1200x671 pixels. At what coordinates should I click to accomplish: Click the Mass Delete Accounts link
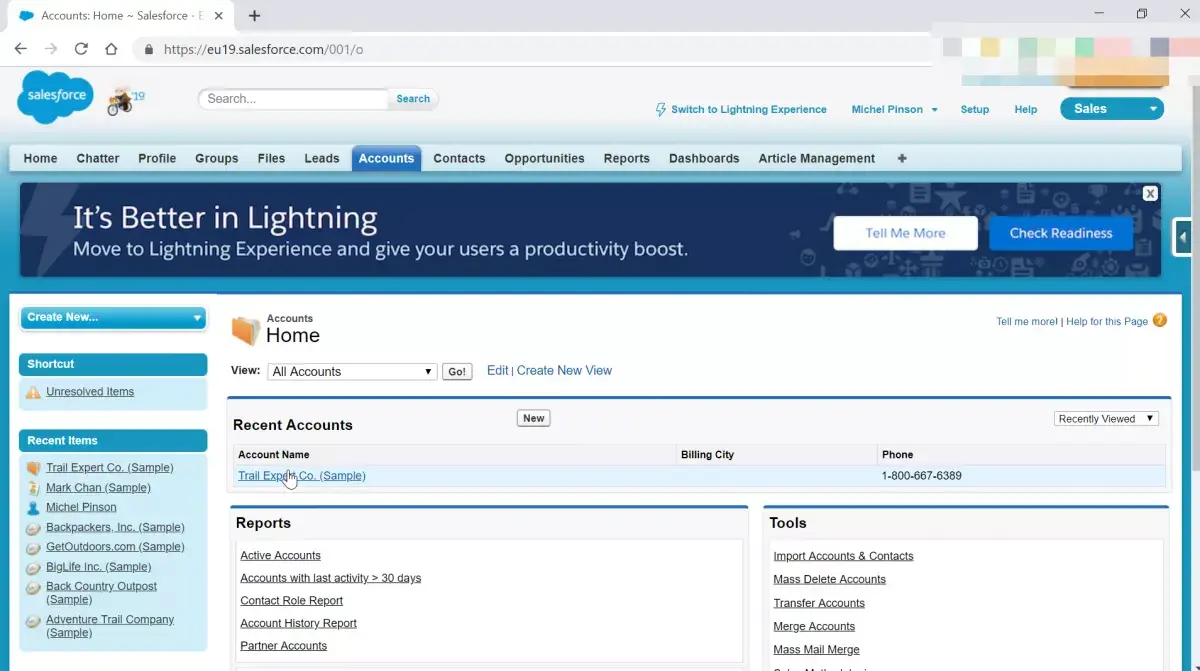(829, 579)
